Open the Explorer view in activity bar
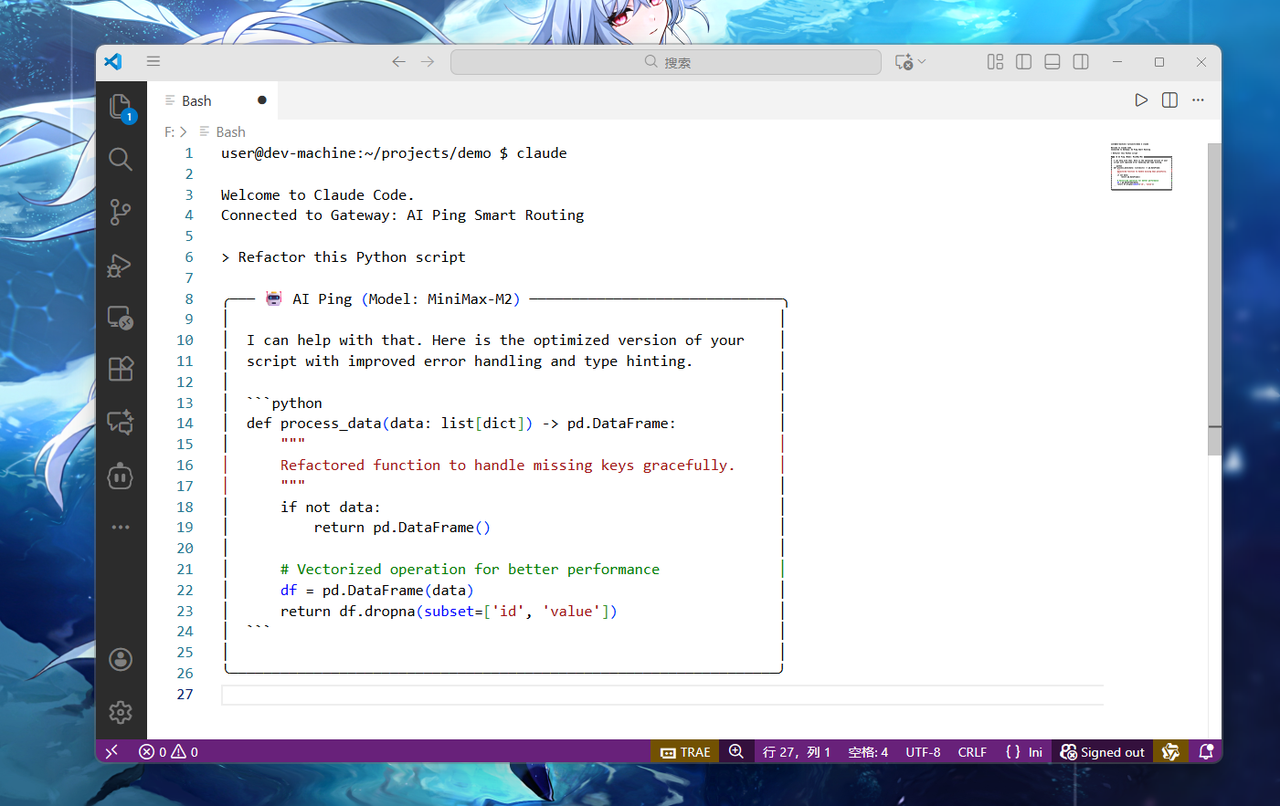The height and width of the screenshot is (806, 1280). (x=120, y=107)
